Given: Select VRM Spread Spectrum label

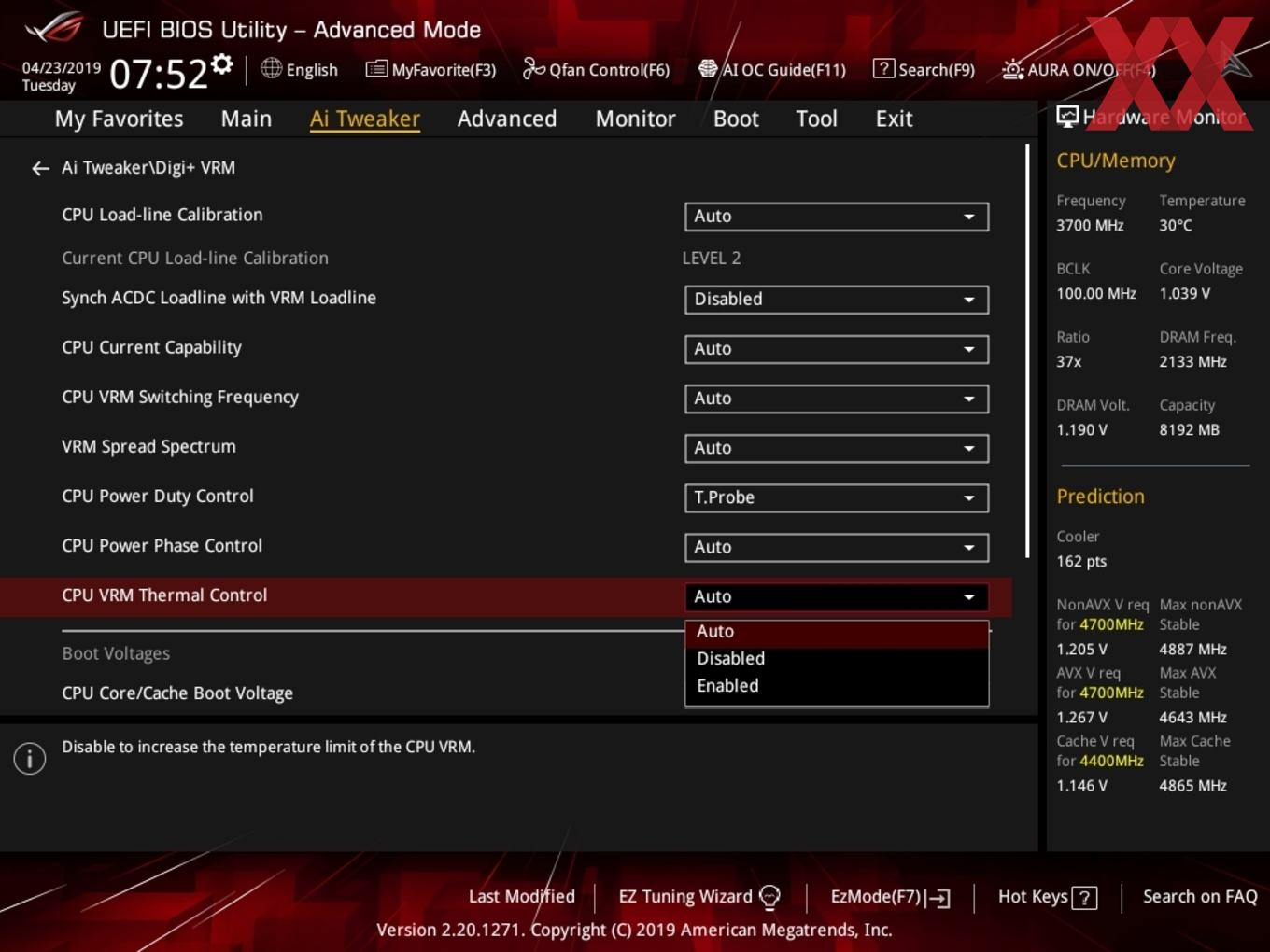Looking at the screenshot, I should (148, 446).
